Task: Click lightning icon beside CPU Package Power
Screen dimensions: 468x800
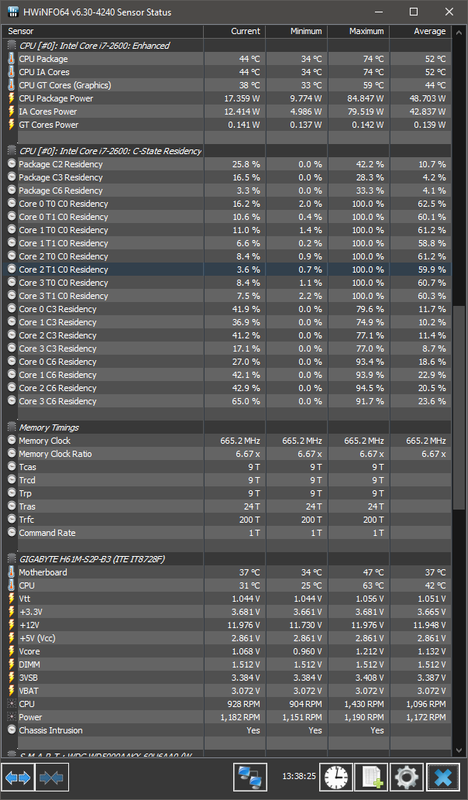Action: [x=11, y=98]
